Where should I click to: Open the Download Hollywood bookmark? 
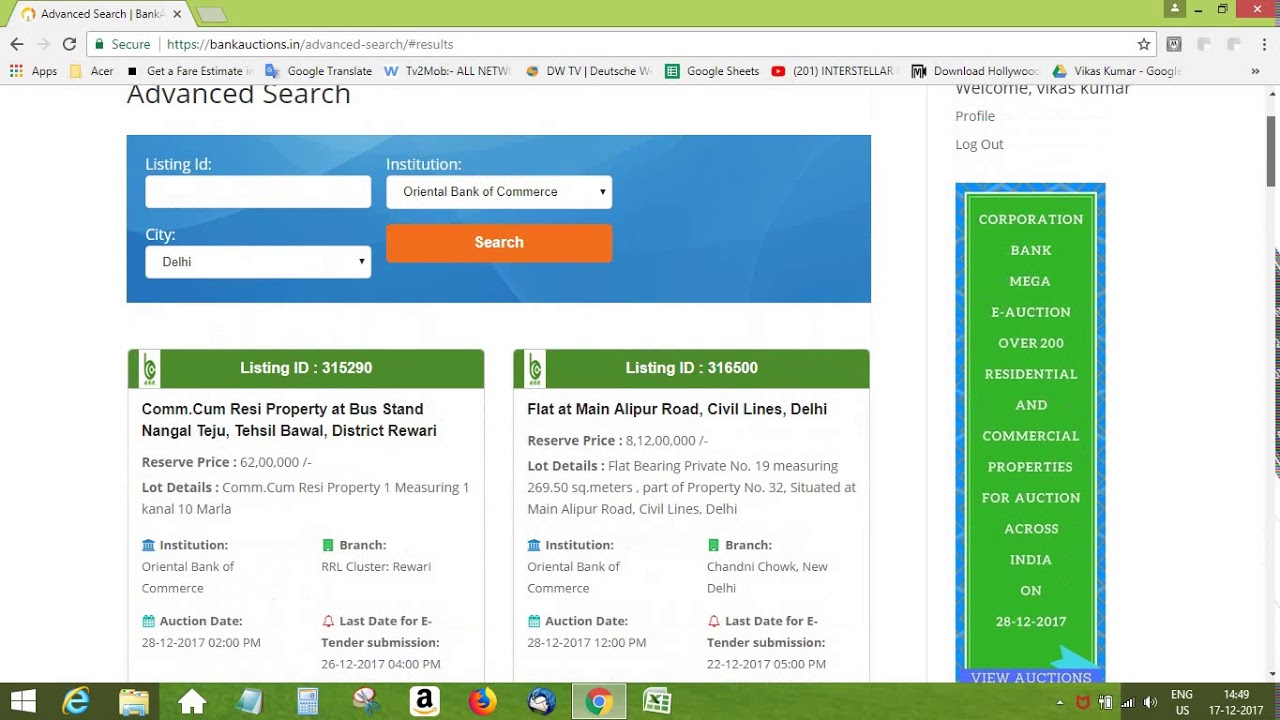point(976,71)
